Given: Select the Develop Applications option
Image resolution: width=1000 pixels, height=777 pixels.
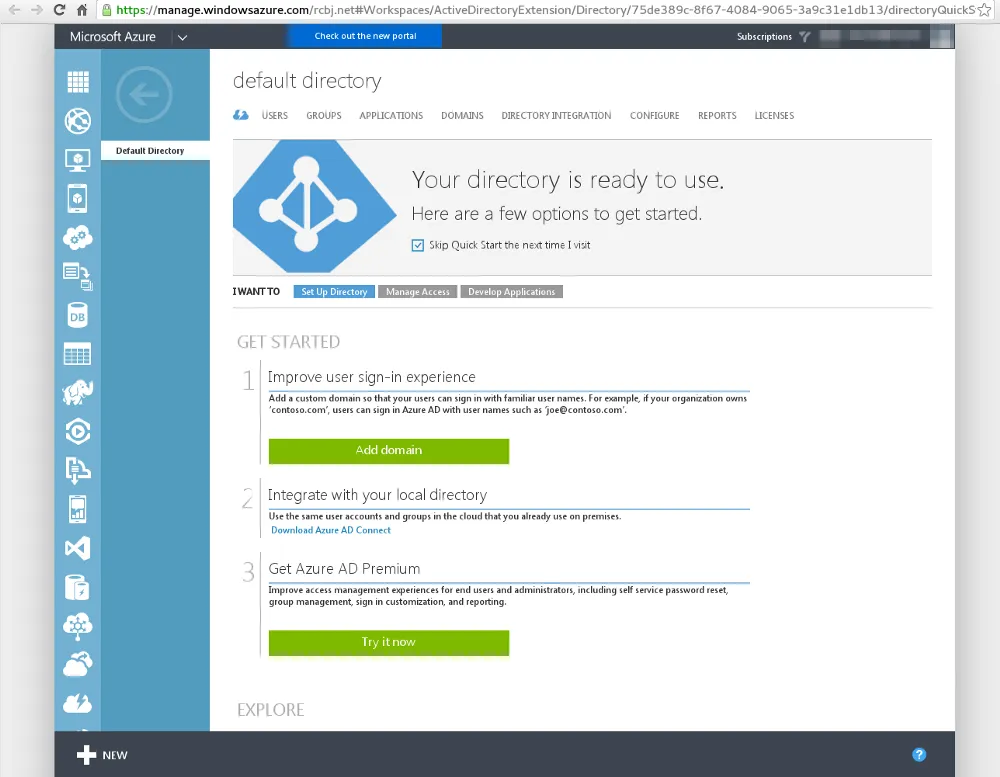Looking at the screenshot, I should click(x=511, y=292).
